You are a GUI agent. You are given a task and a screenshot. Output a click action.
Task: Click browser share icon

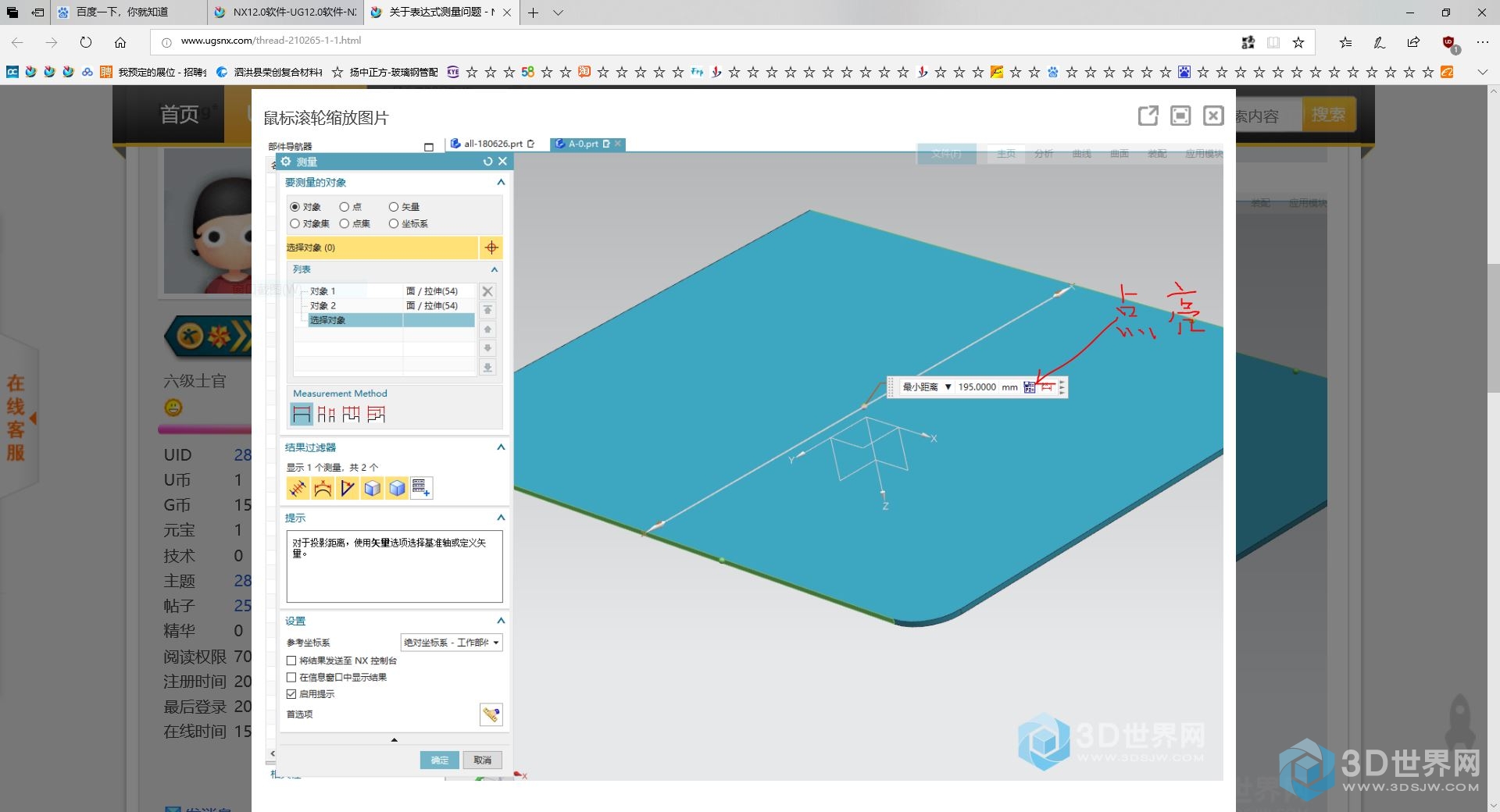pos(1413,42)
